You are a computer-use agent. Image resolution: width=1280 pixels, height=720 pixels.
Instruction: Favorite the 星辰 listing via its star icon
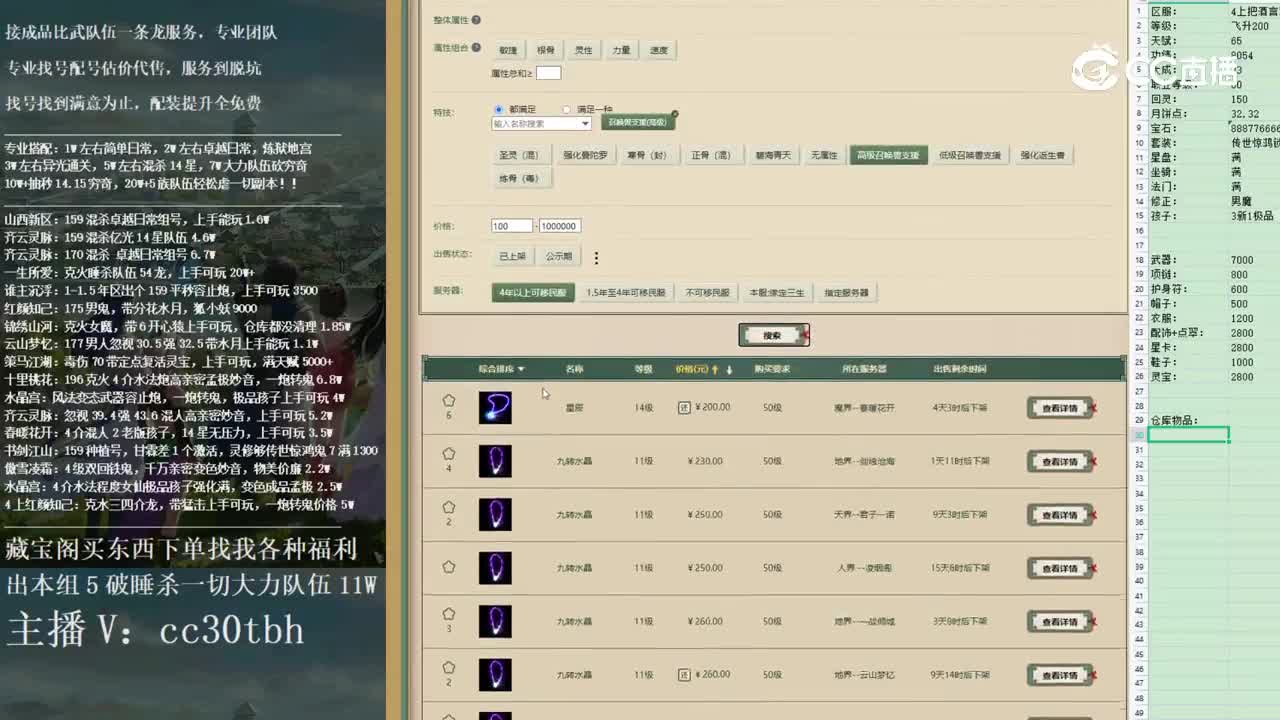[448, 400]
